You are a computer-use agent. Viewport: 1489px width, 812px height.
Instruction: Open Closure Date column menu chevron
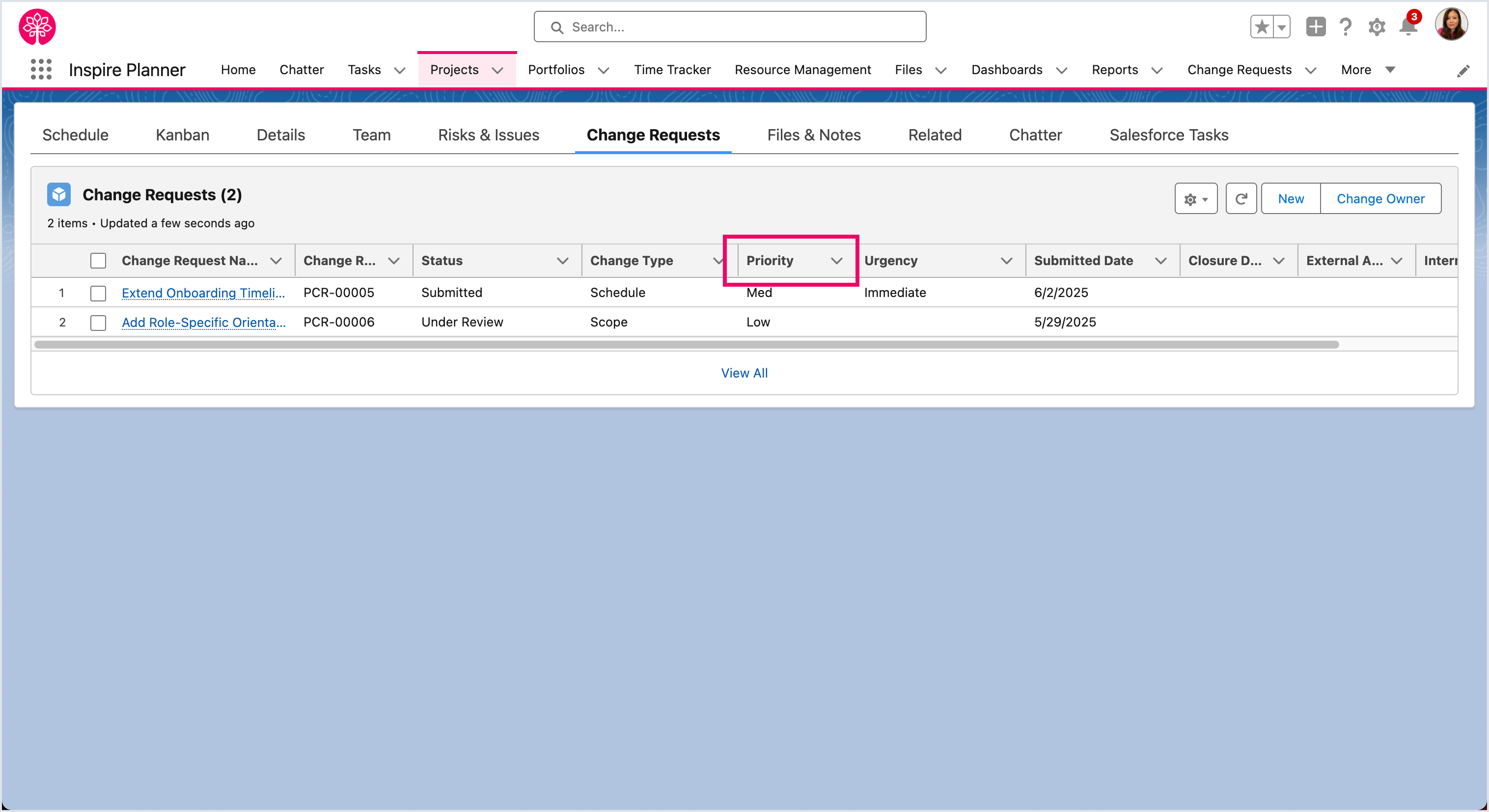coord(1279,261)
